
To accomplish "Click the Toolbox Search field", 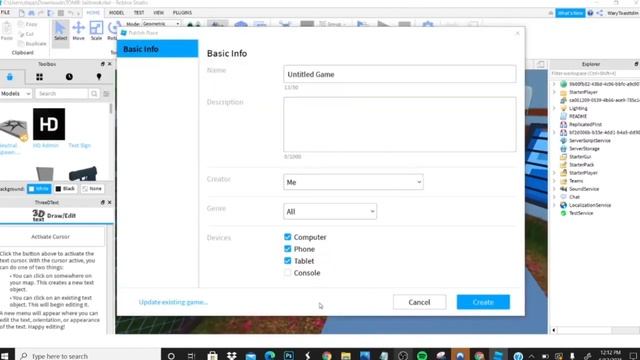I will 62,93.
